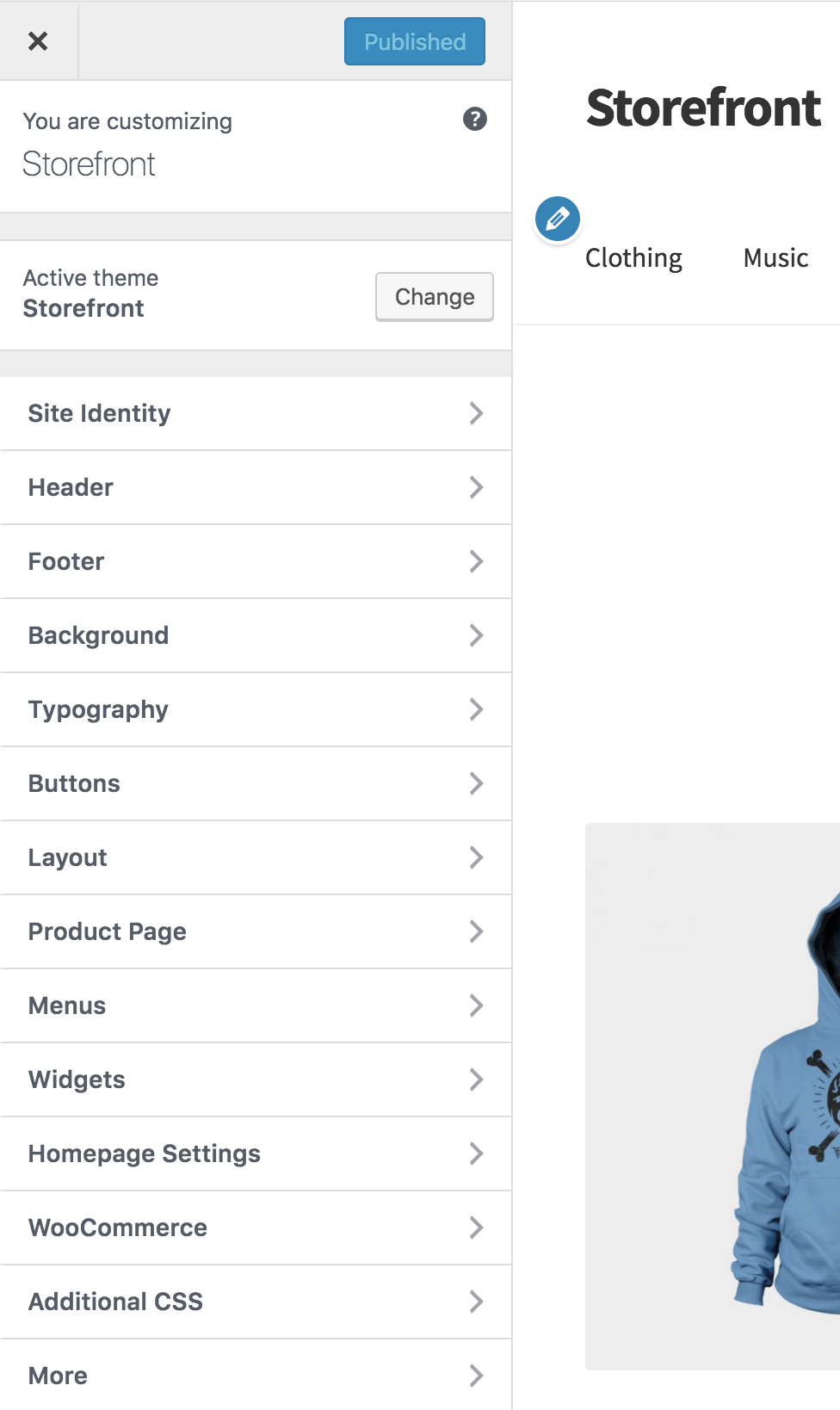Expand the Header section
The image size is (840, 1410).
tap(256, 487)
